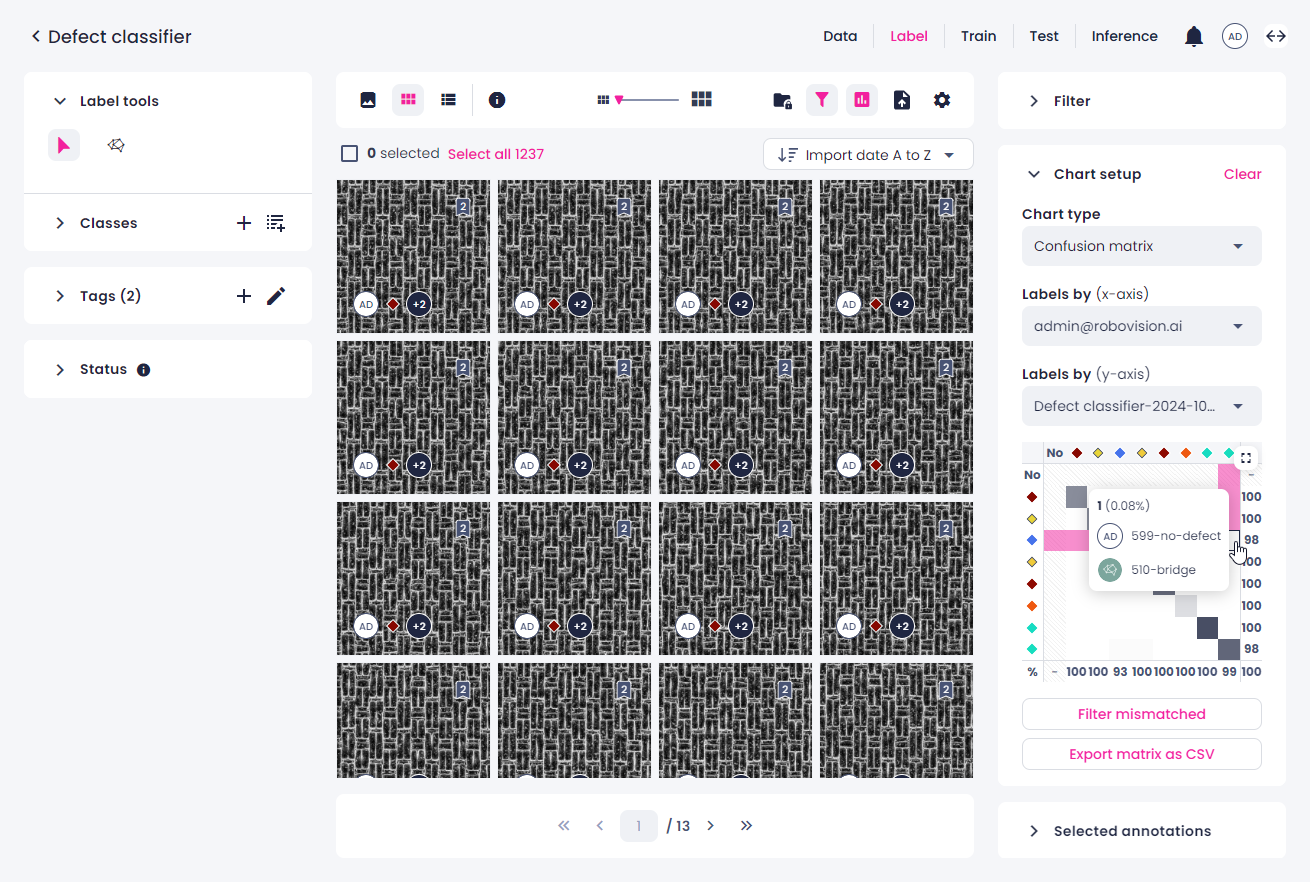Image resolution: width=1310 pixels, height=882 pixels.
Task: Click the thumbnail size slider handle
Action: tap(619, 100)
